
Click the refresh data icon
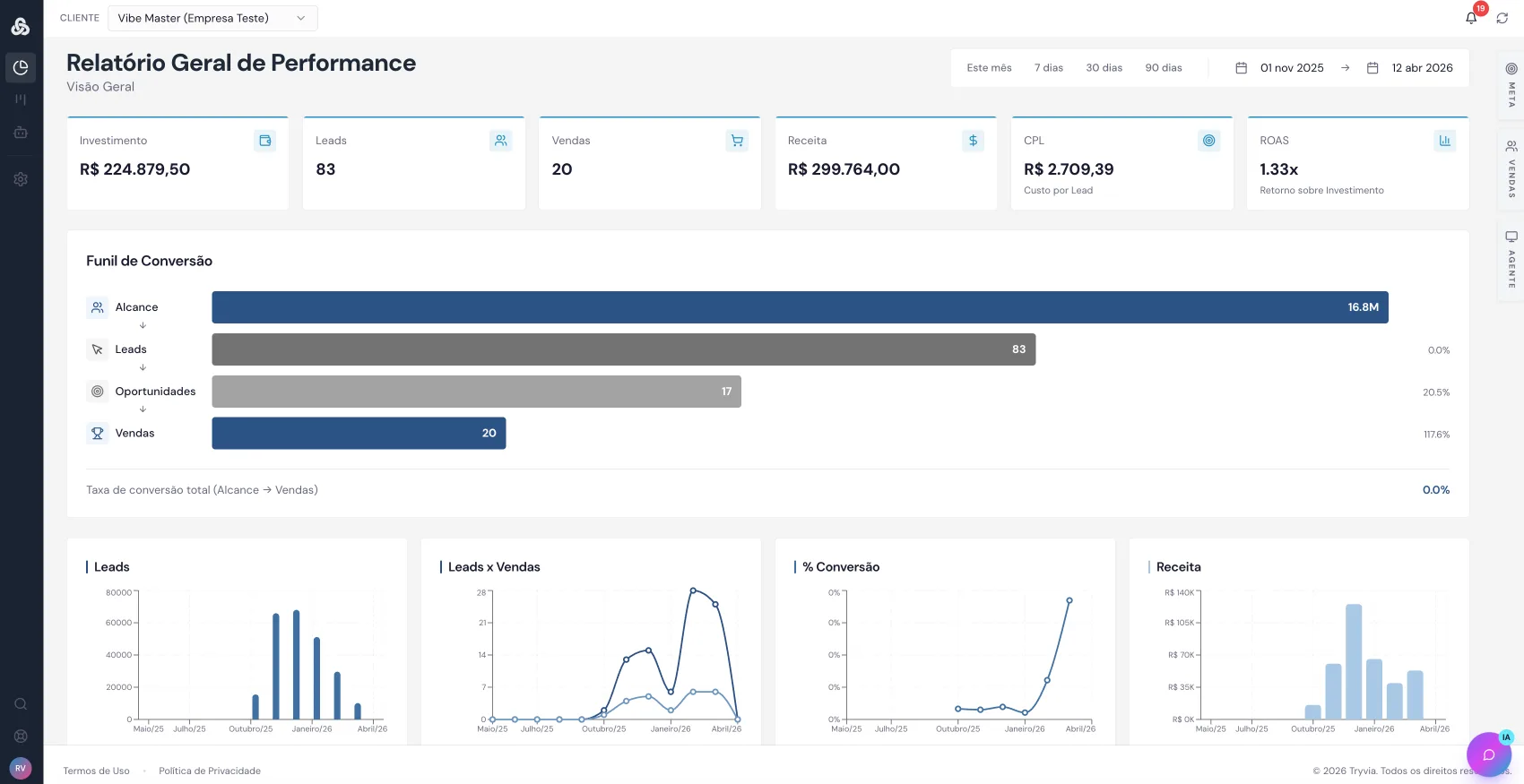pyautogui.click(x=1502, y=18)
